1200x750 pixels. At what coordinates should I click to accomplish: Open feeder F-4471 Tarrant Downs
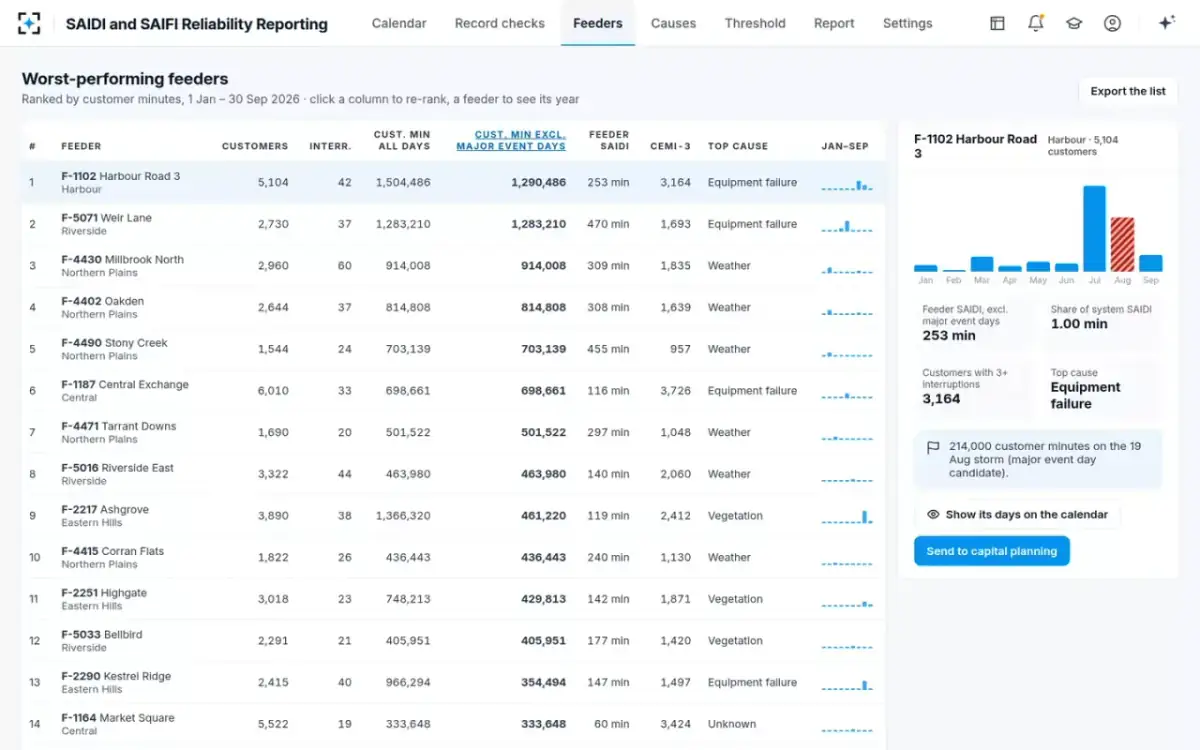click(453, 432)
